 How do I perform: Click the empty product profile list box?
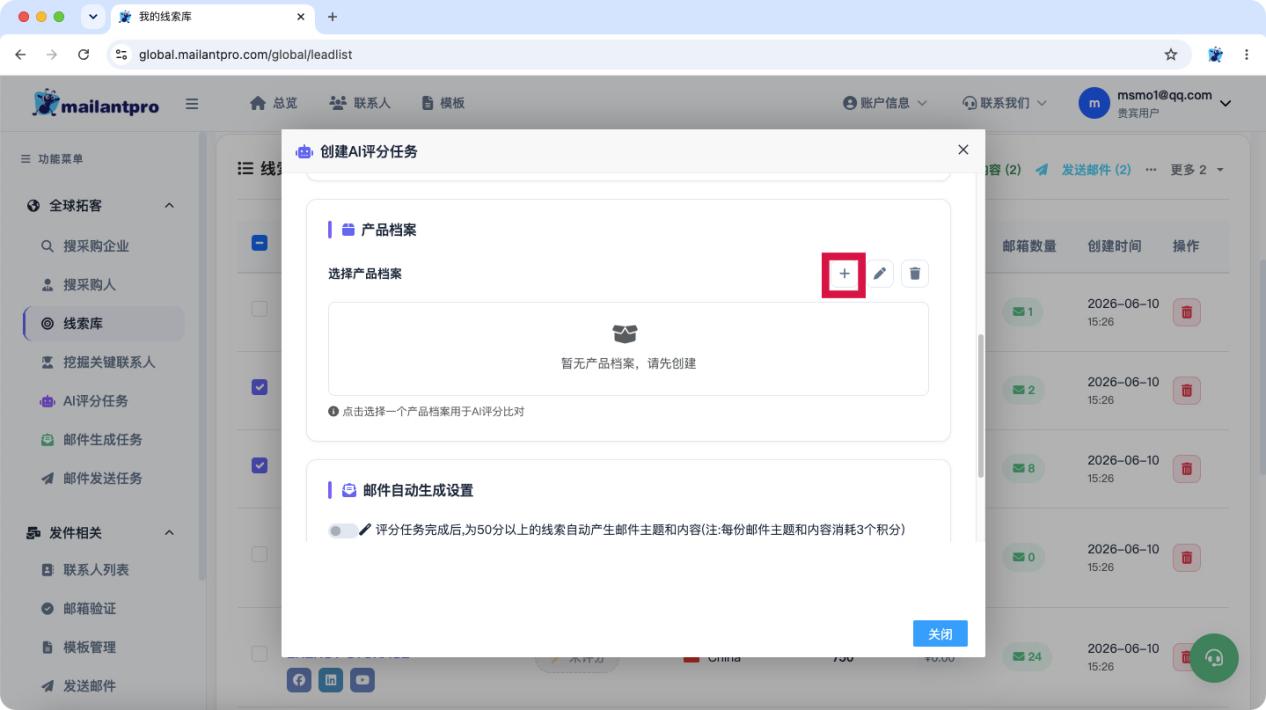pyautogui.click(x=628, y=349)
